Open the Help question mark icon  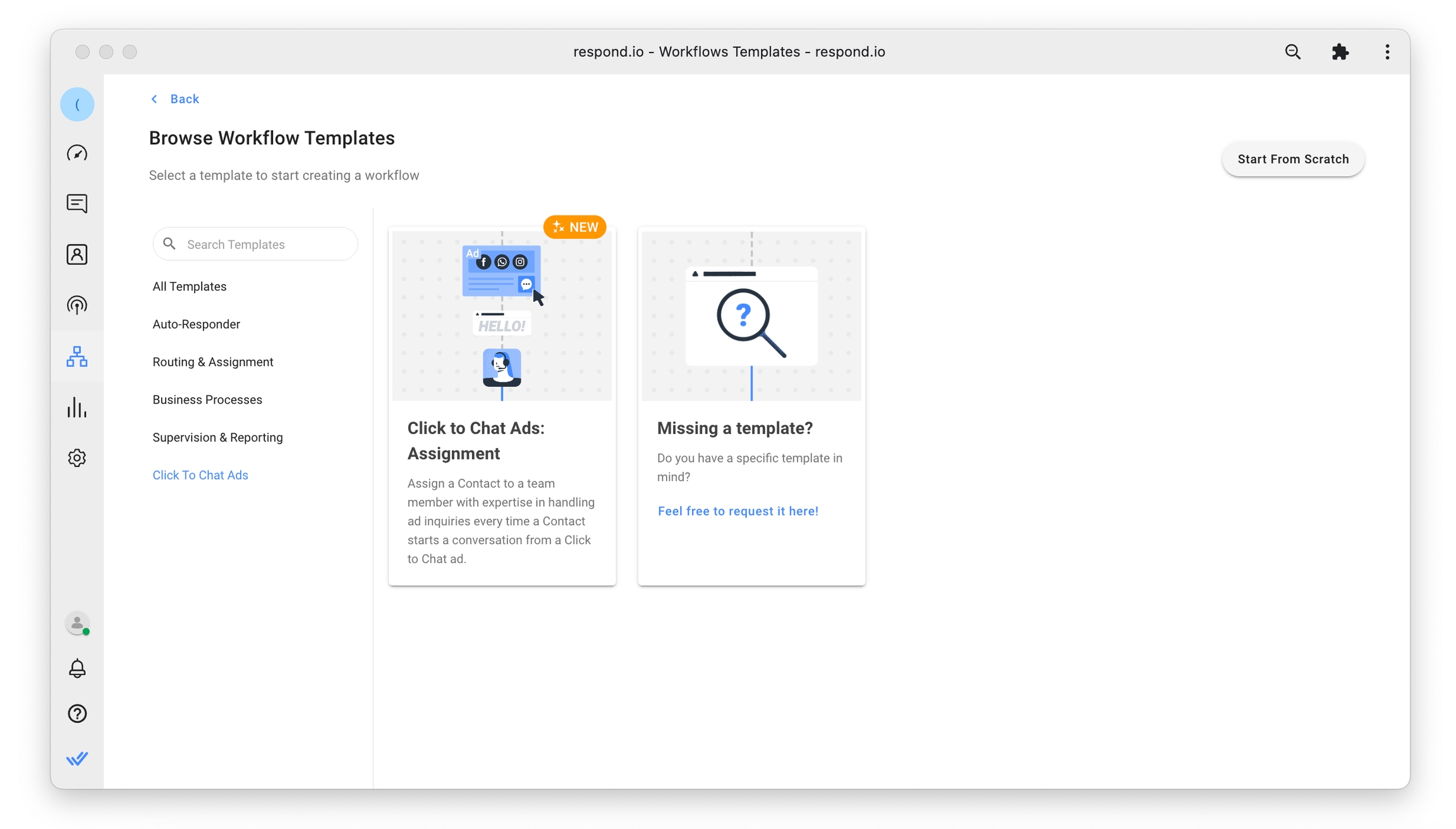click(77, 714)
